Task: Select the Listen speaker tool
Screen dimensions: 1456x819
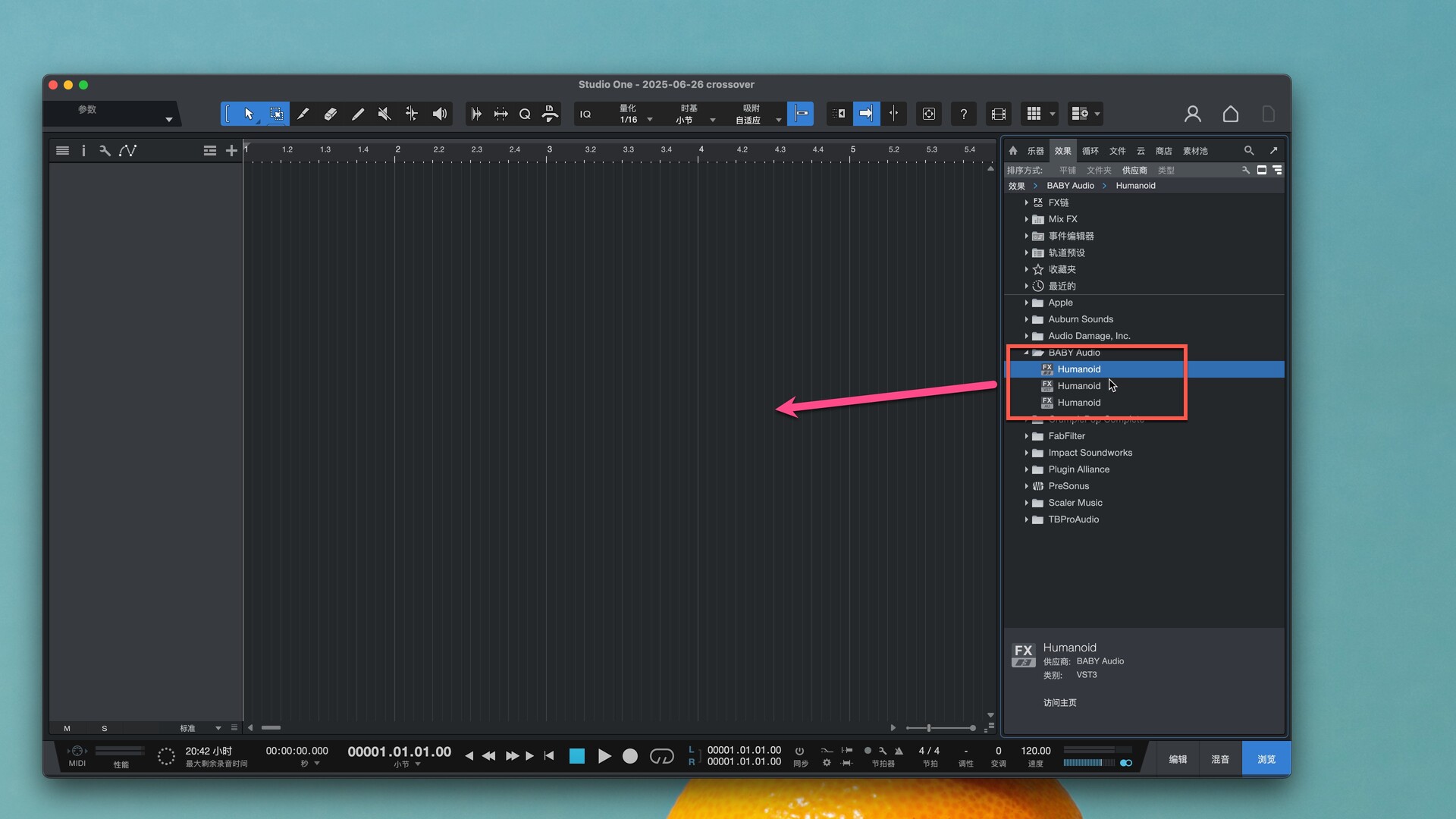Action: pos(439,114)
